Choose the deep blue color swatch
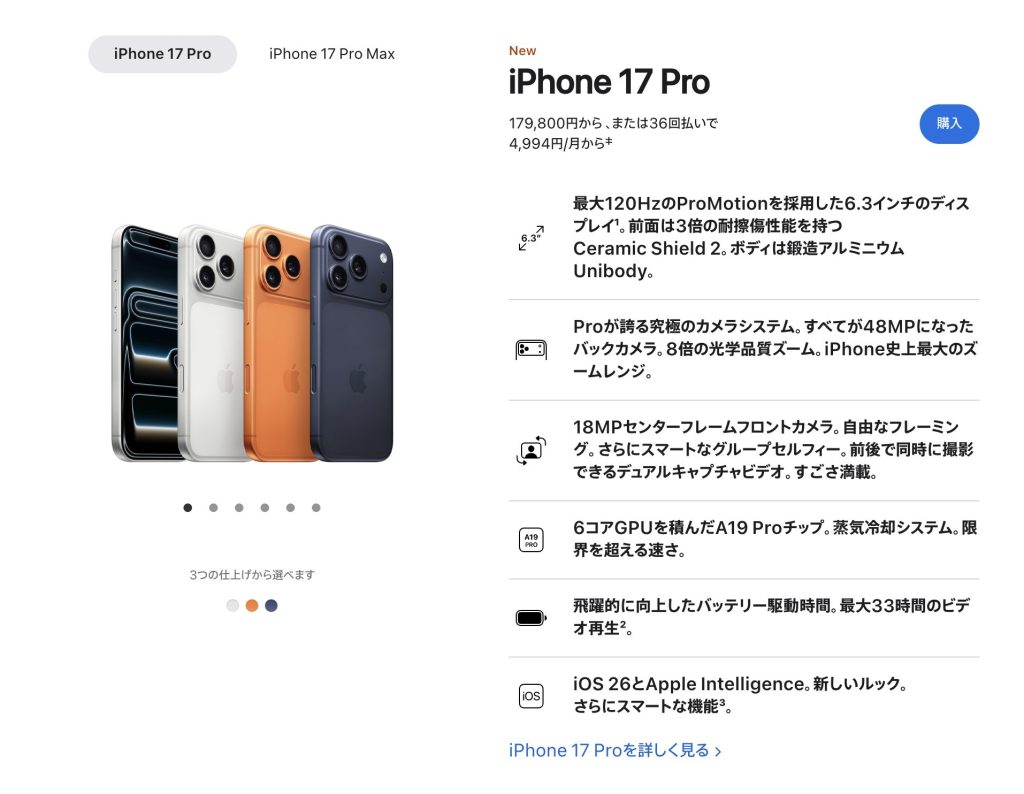 click(x=272, y=605)
